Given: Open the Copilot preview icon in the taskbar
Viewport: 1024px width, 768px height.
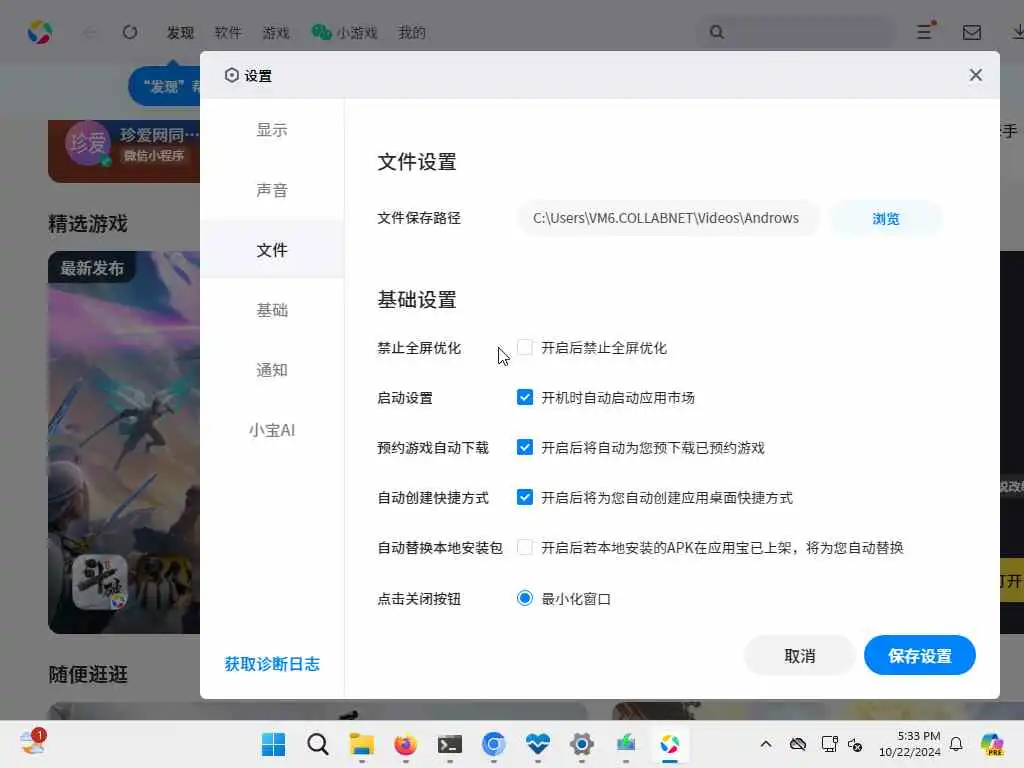Looking at the screenshot, I should 992,744.
